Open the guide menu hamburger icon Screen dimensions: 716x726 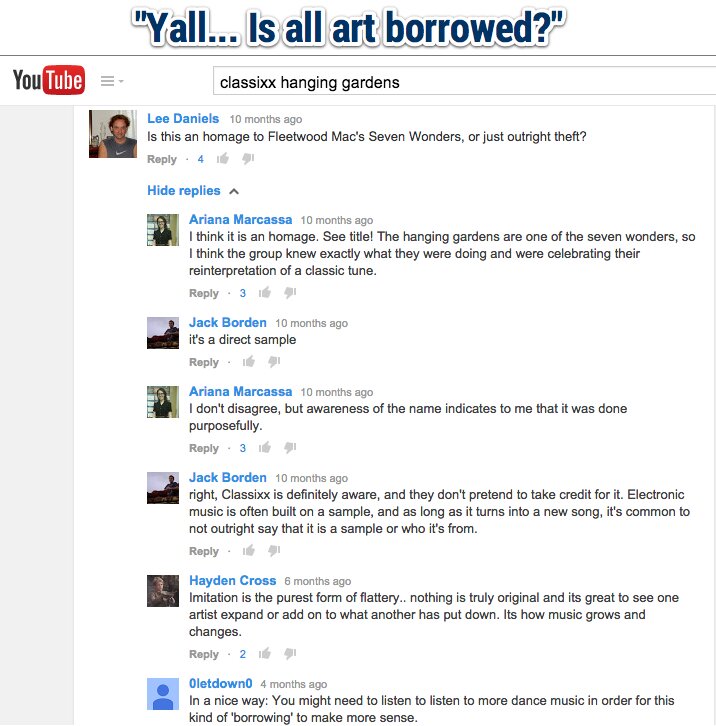coord(107,81)
